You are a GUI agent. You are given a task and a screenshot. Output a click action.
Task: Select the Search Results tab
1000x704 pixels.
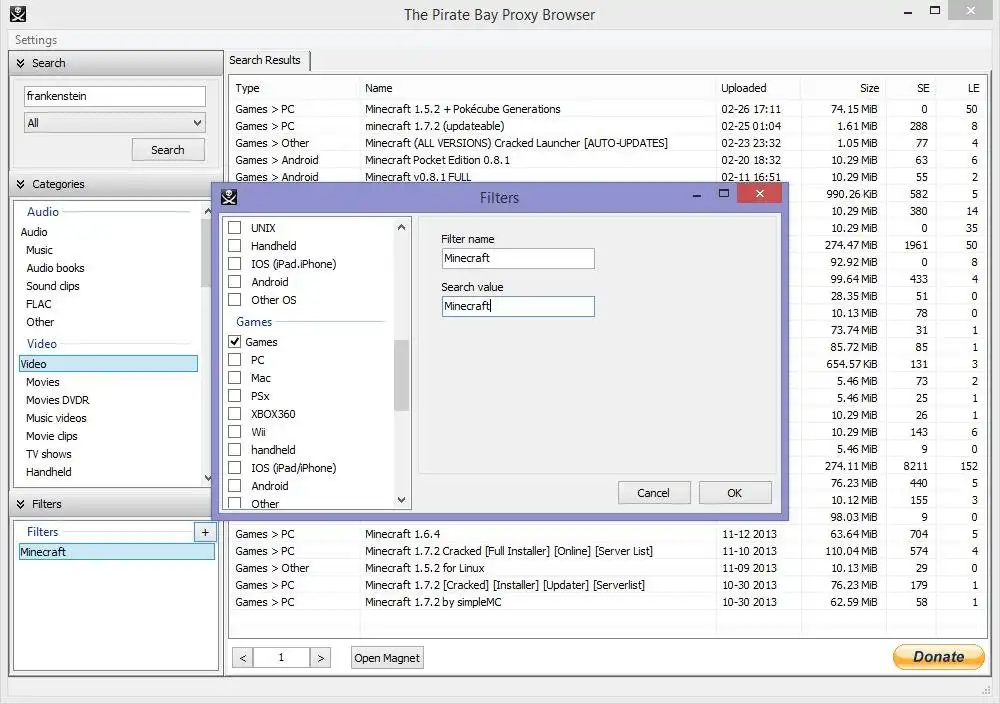(267, 61)
